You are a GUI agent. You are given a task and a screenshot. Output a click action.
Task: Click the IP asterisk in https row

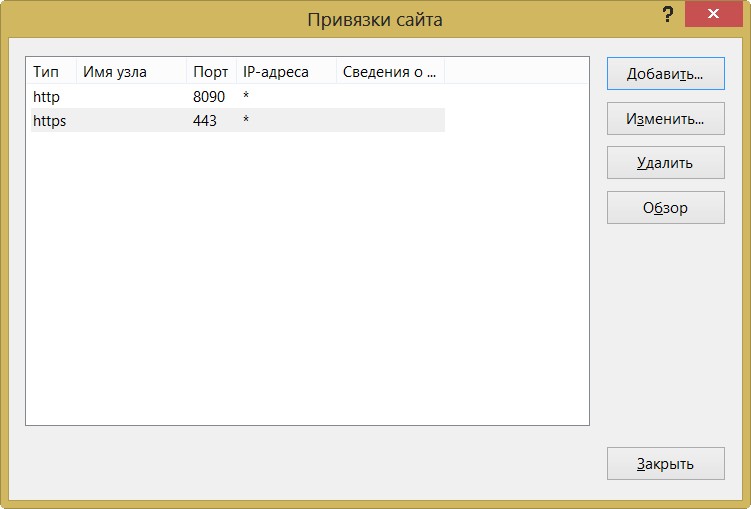coord(246,119)
